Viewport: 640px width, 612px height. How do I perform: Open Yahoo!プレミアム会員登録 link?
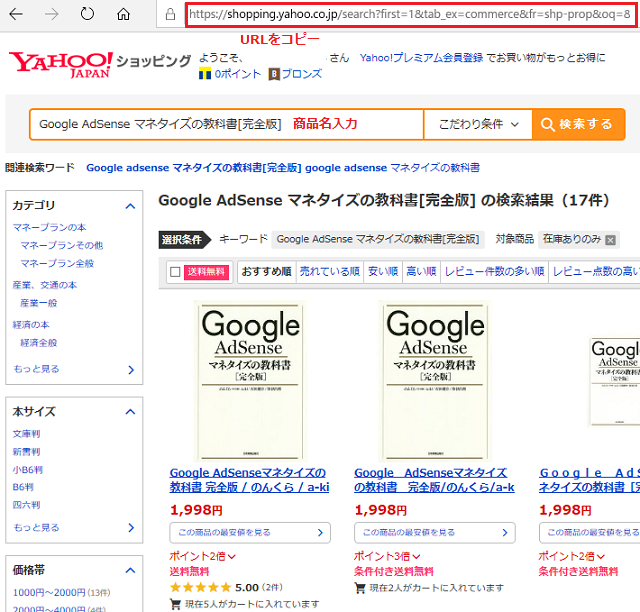click(421, 58)
